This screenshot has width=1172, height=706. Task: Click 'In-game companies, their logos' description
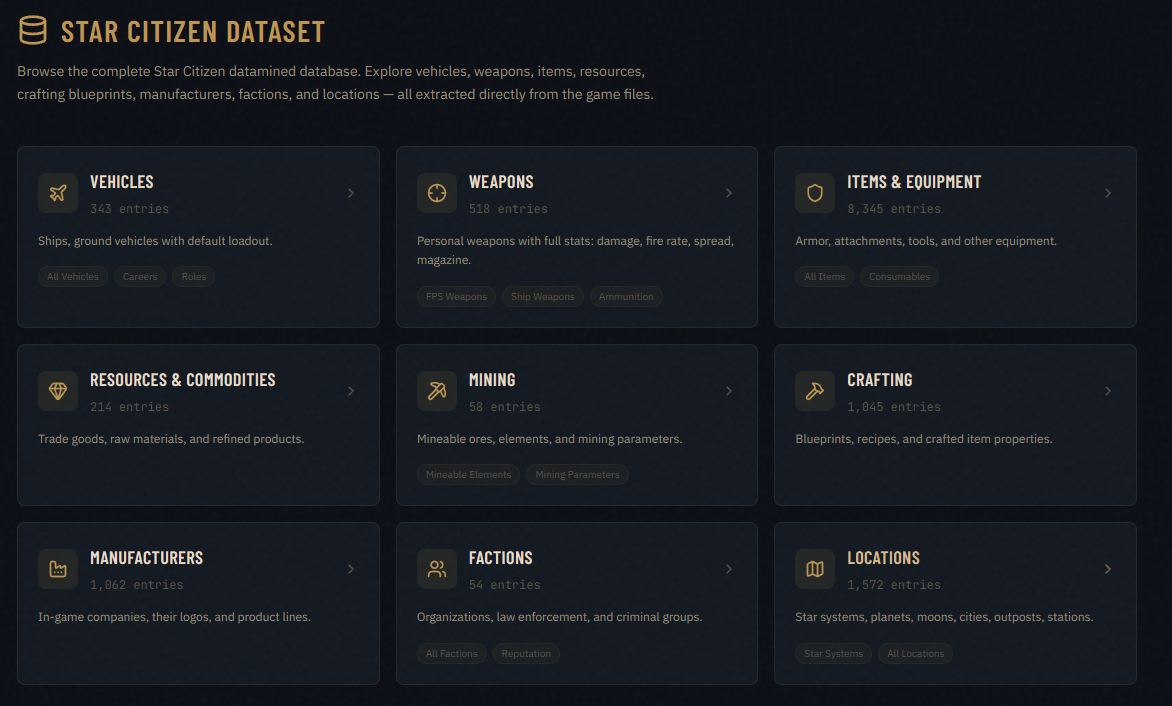174,617
